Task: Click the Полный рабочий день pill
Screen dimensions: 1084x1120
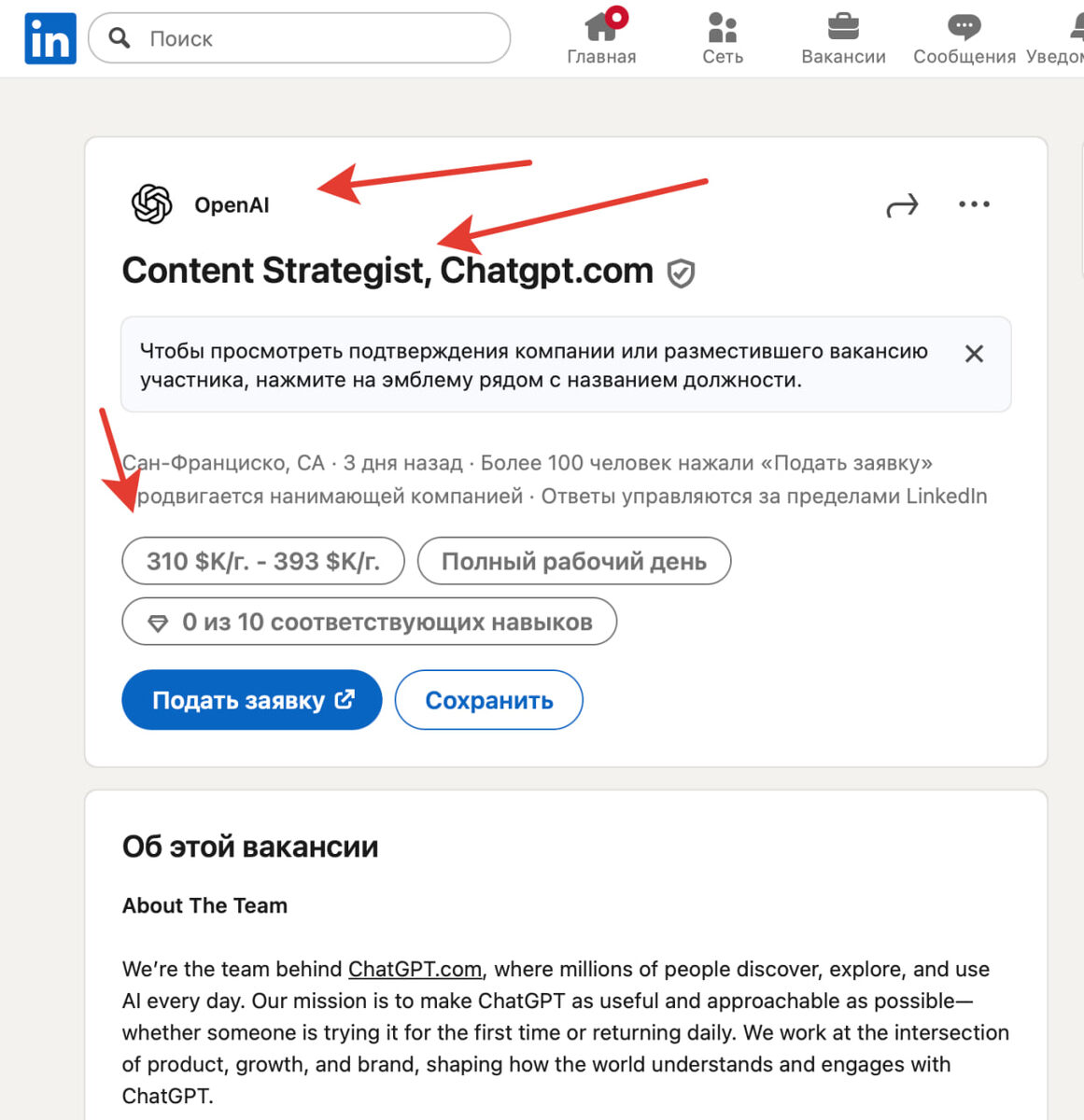Action: [574, 561]
